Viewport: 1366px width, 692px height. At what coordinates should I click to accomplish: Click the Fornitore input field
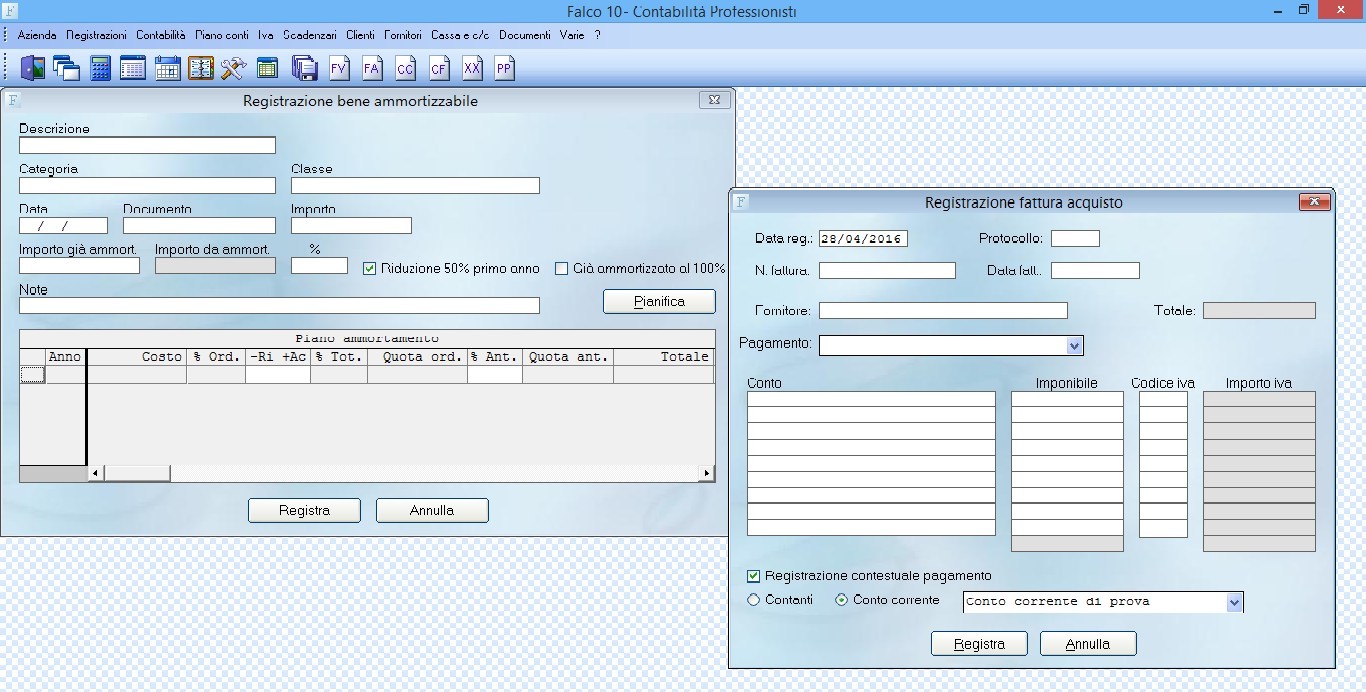click(943, 310)
